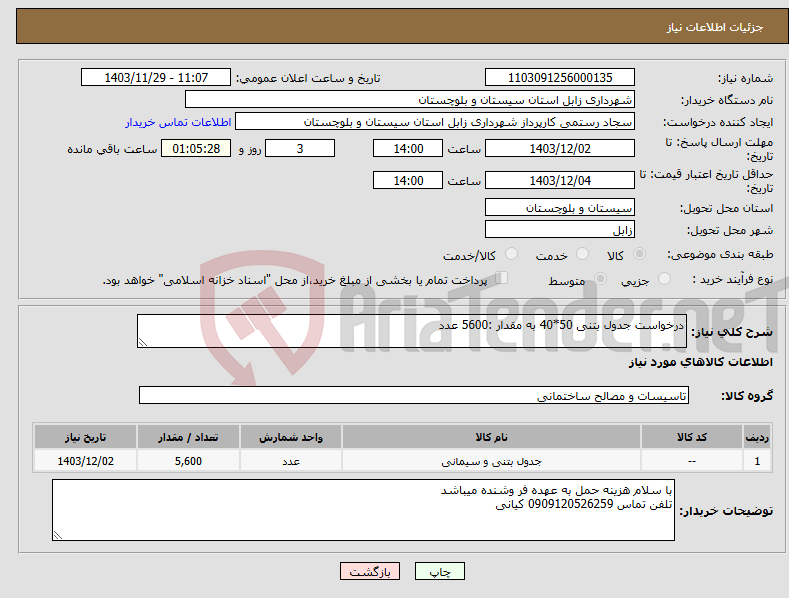Click the quantity cell 5,600
The image size is (789, 598).
click(188, 461)
